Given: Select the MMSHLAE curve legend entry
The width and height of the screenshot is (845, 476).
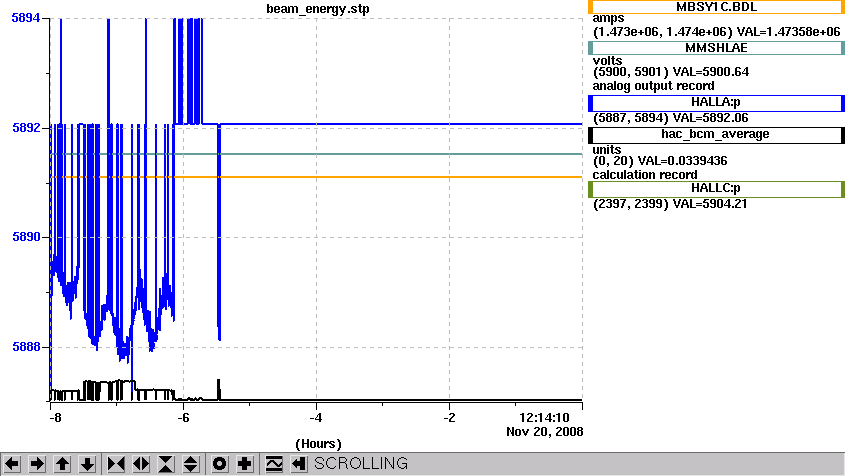Looking at the screenshot, I should pyautogui.click(x=716, y=48).
